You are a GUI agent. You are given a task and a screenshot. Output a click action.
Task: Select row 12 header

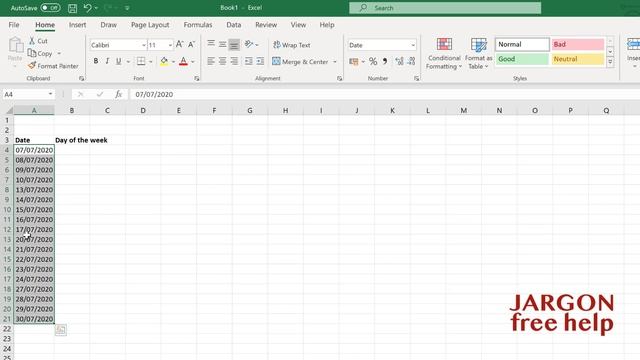[7, 229]
